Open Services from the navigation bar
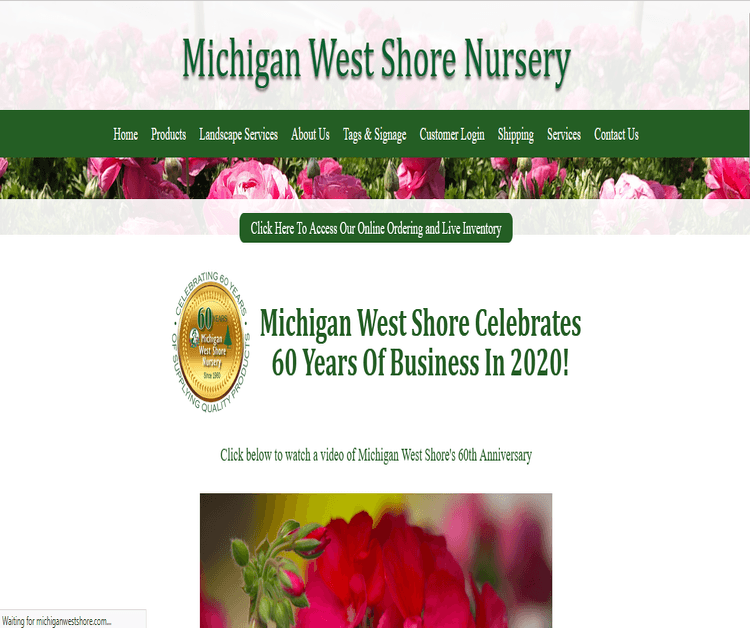The height and width of the screenshot is (628, 750). coord(564,134)
